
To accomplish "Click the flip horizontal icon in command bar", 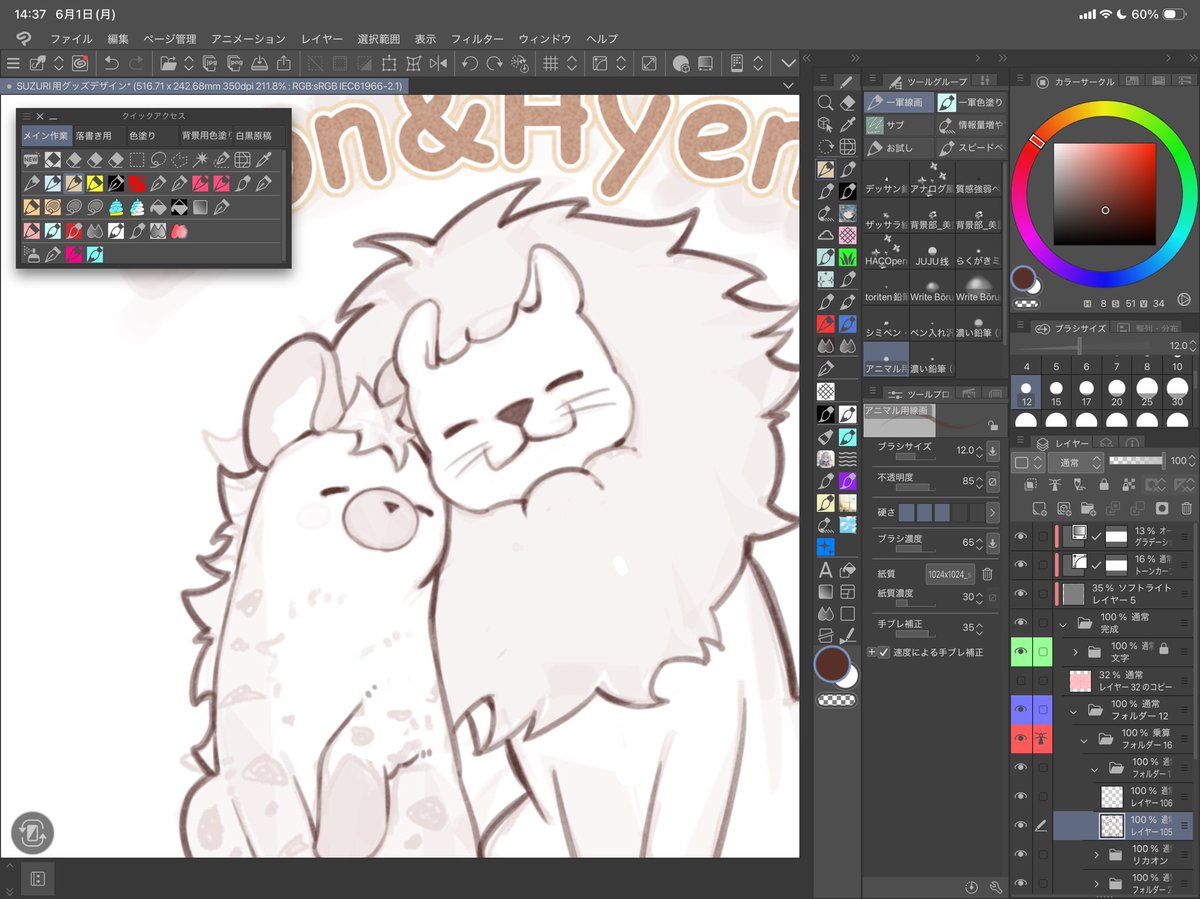I will (x=438, y=63).
